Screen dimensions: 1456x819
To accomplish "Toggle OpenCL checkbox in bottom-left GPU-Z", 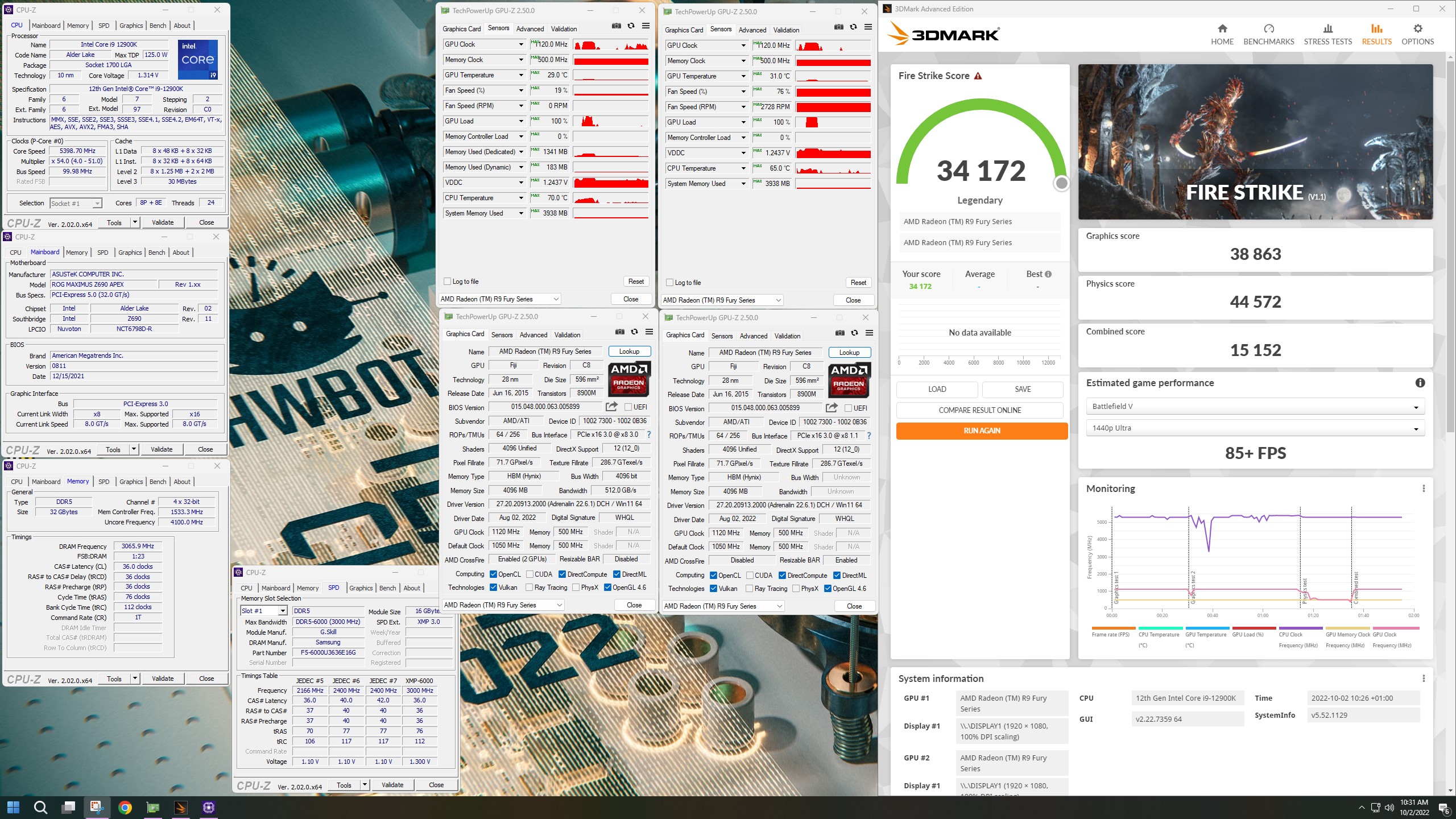I will click(x=493, y=574).
